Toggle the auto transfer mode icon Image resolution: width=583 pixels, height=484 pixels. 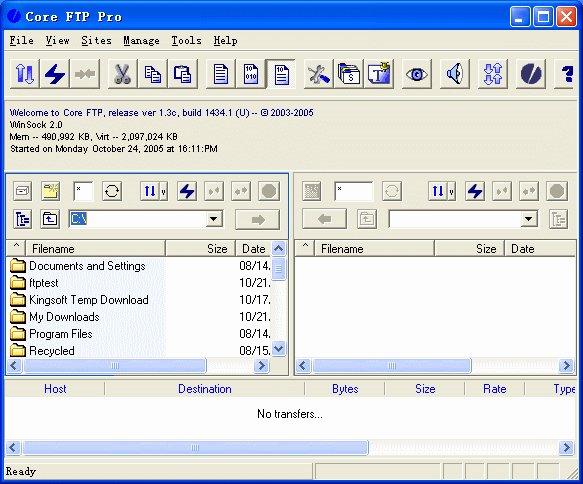281,74
